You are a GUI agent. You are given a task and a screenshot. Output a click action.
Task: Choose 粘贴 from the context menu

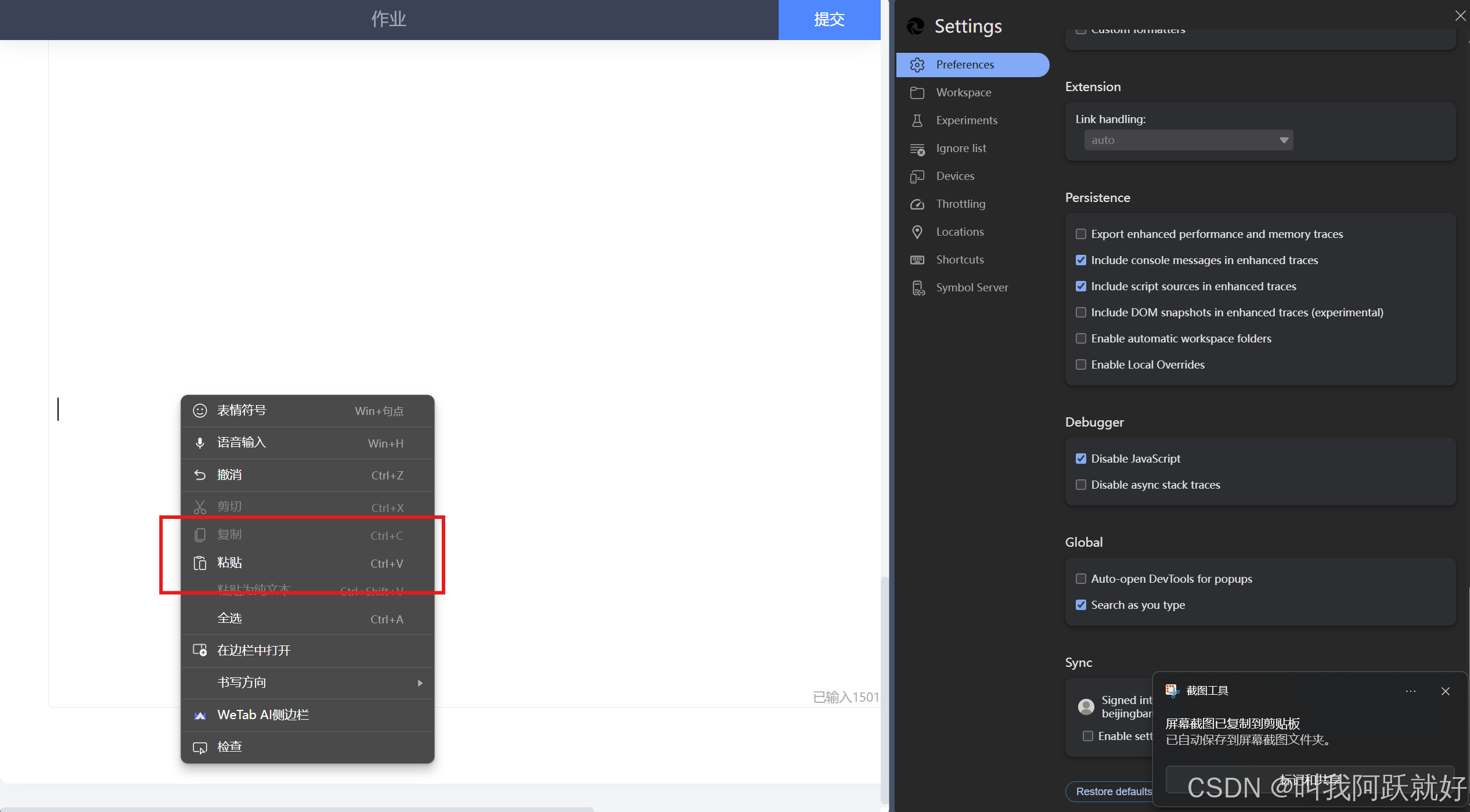point(230,563)
